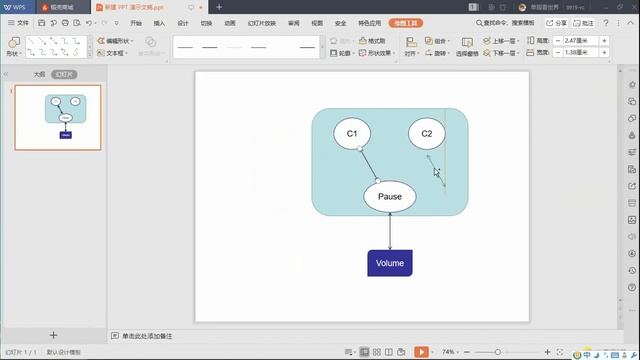Click the Print icon in quick toolbar
Viewport: 640px width, 360px height.
[x=65, y=23]
